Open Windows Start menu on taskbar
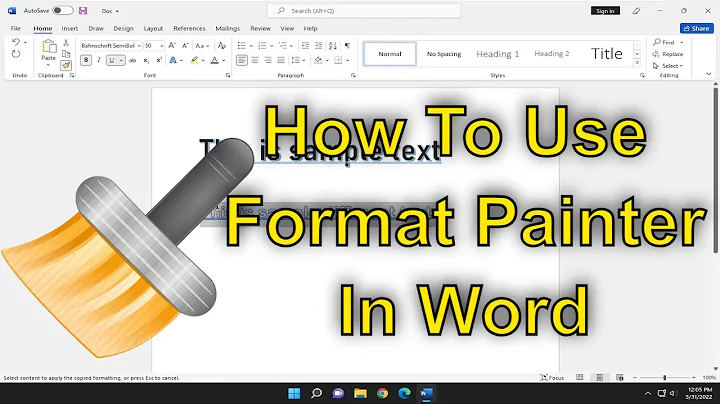The width and height of the screenshot is (720, 404). point(294,393)
